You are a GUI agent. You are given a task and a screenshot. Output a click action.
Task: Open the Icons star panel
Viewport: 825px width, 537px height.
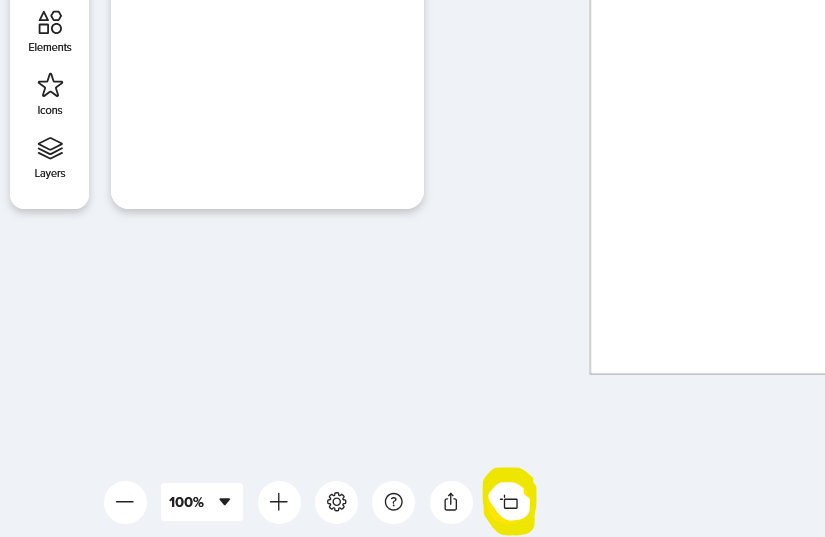pos(50,94)
